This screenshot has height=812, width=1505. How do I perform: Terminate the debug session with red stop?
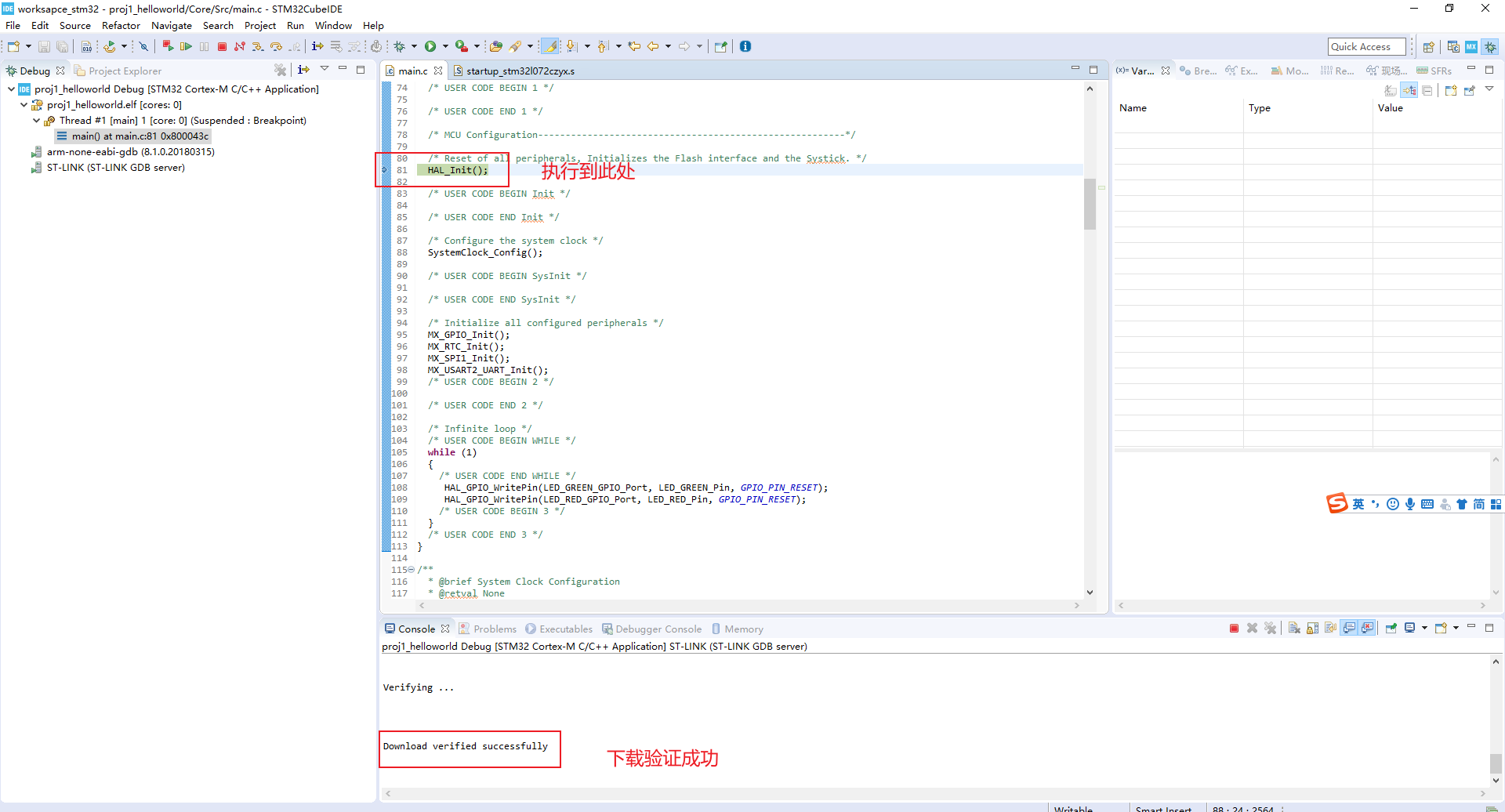click(x=222, y=46)
